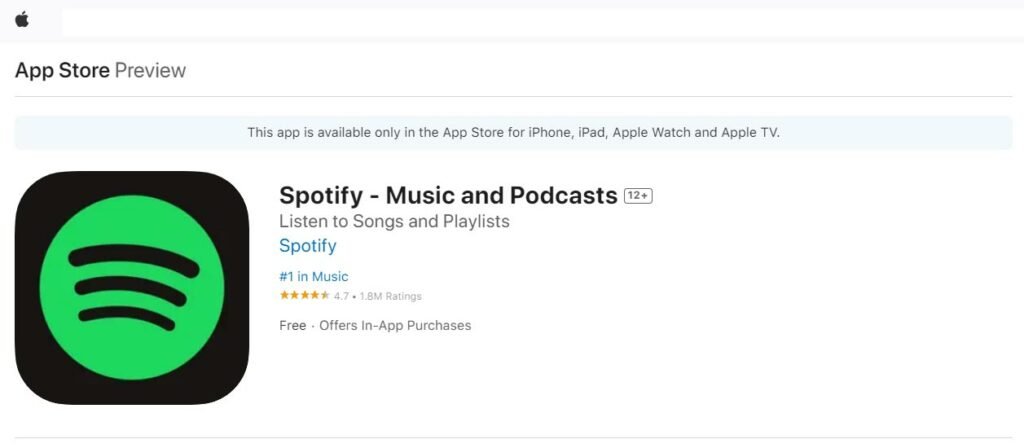Open the #1 in Music chart link
The width and height of the screenshot is (1024, 448).
click(313, 277)
